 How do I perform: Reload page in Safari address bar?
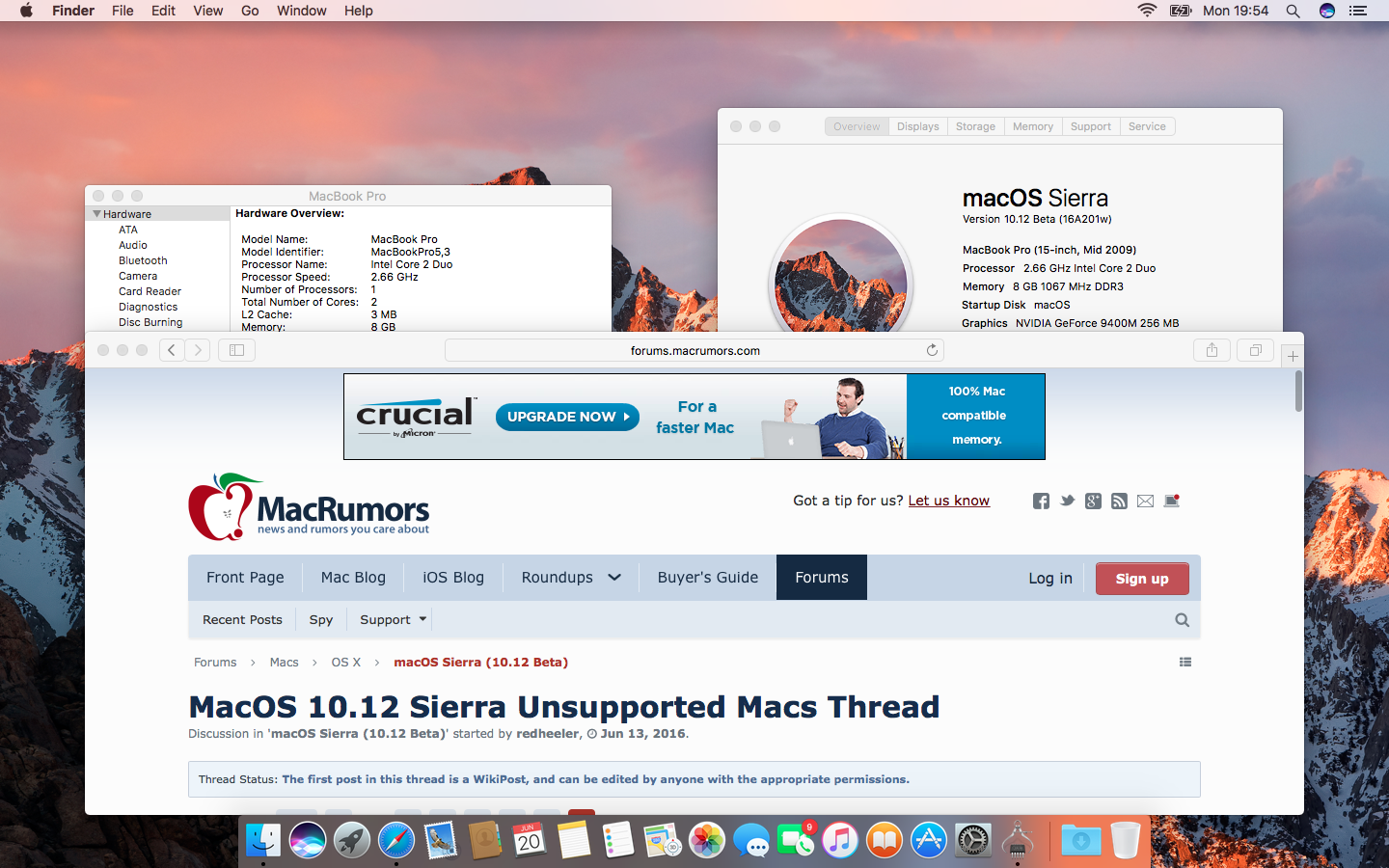click(932, 350)
